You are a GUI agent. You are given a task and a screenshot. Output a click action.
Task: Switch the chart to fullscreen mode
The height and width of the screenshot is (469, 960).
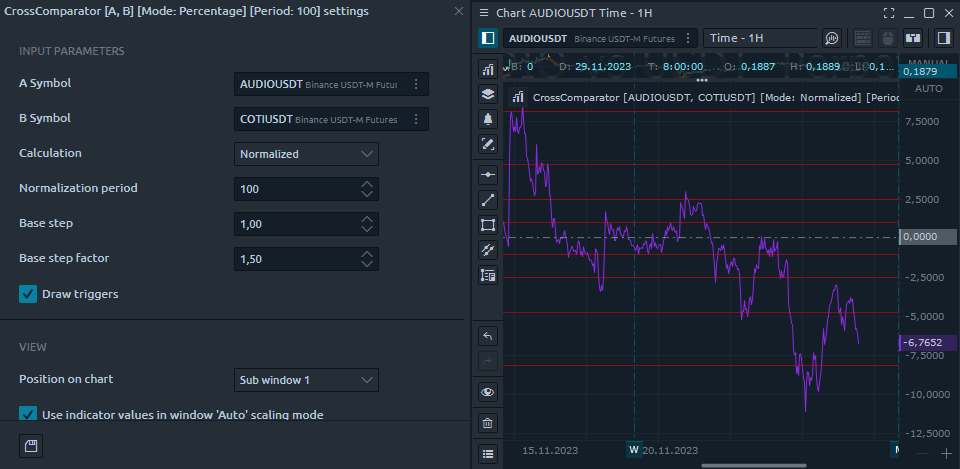[889, 13]
